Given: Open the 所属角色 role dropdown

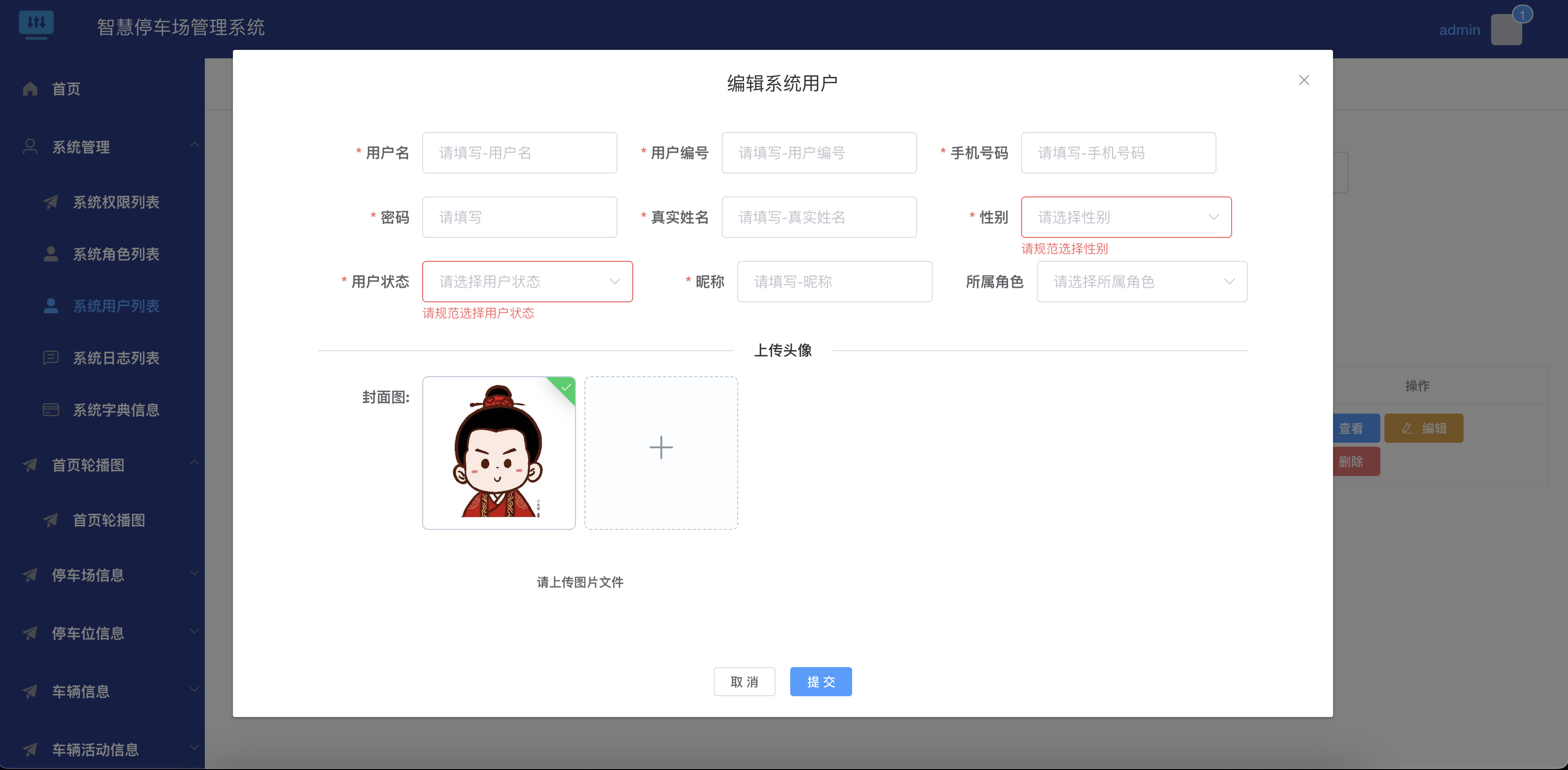Looking at the screenshot, I should (x=1141, y=282).
